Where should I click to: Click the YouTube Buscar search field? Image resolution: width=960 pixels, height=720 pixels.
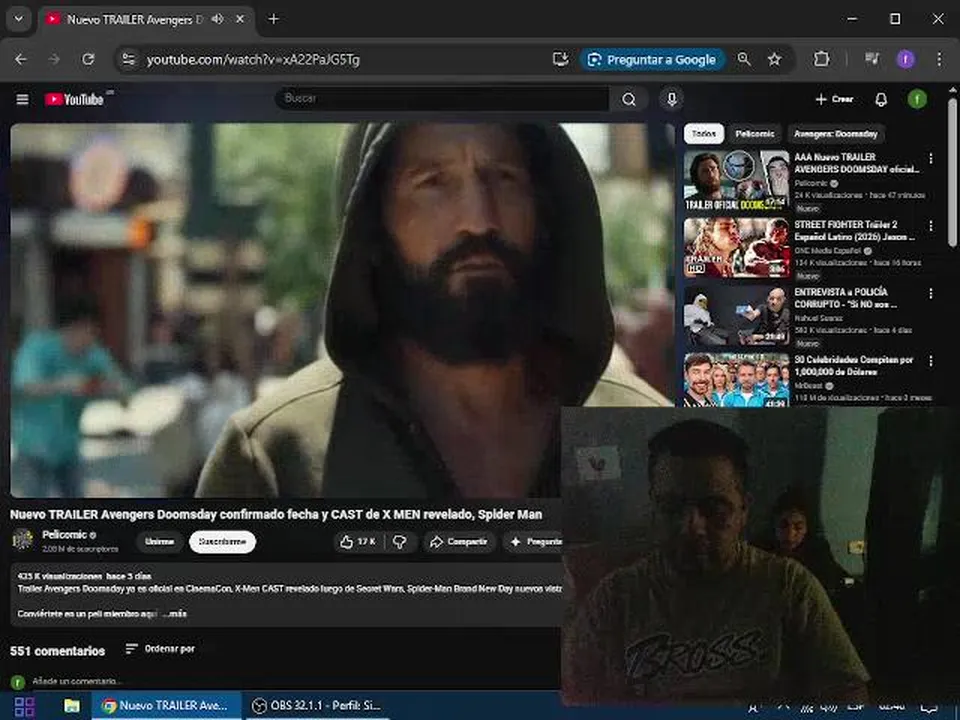[443, 99]
